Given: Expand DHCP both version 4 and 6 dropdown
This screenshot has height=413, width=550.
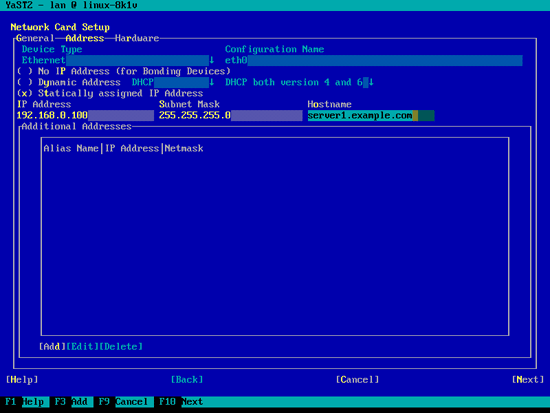Looking at the screenshot, I should point(299,82).
